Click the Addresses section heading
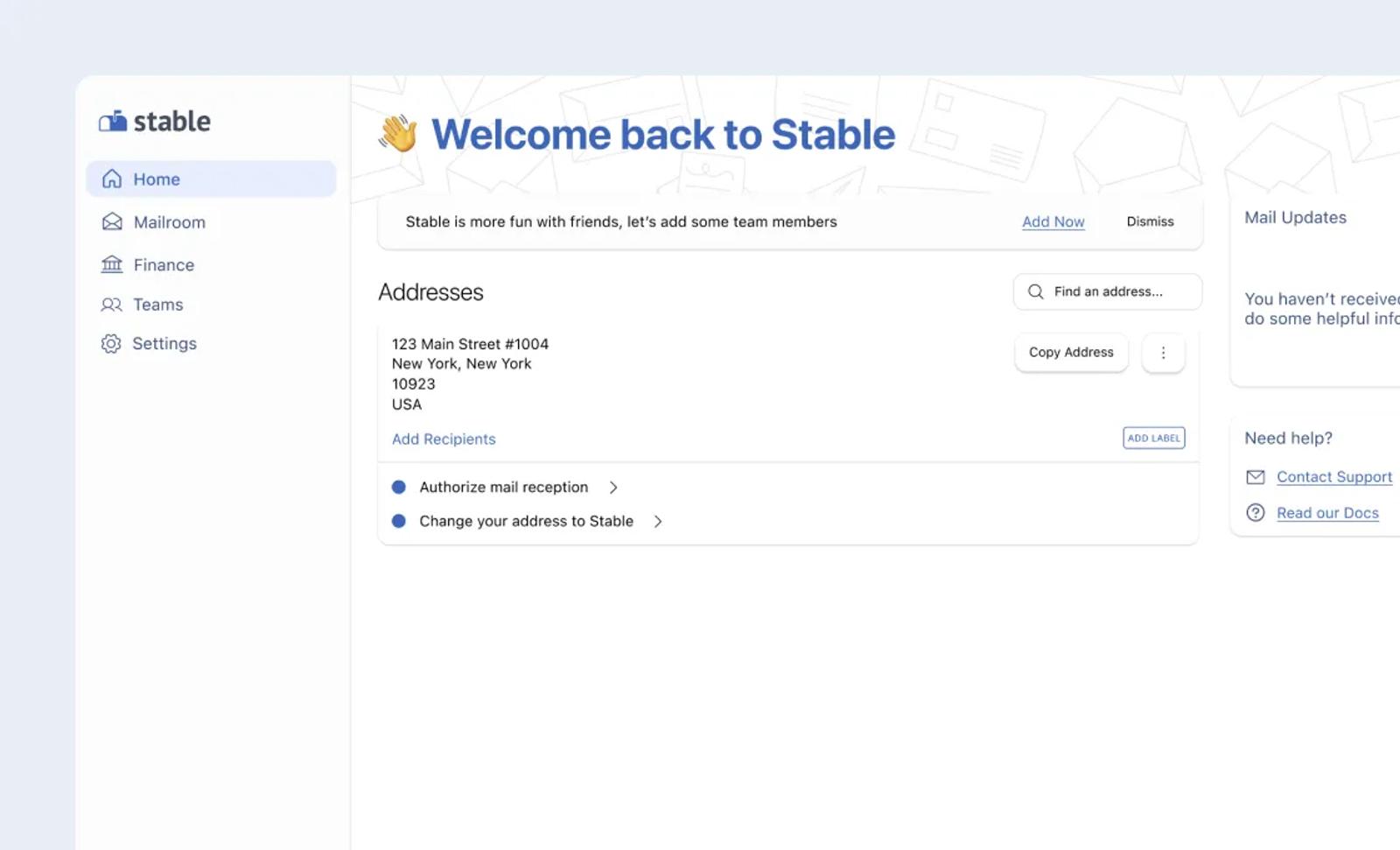This screenshot has height=850, width=1400. 430,292
